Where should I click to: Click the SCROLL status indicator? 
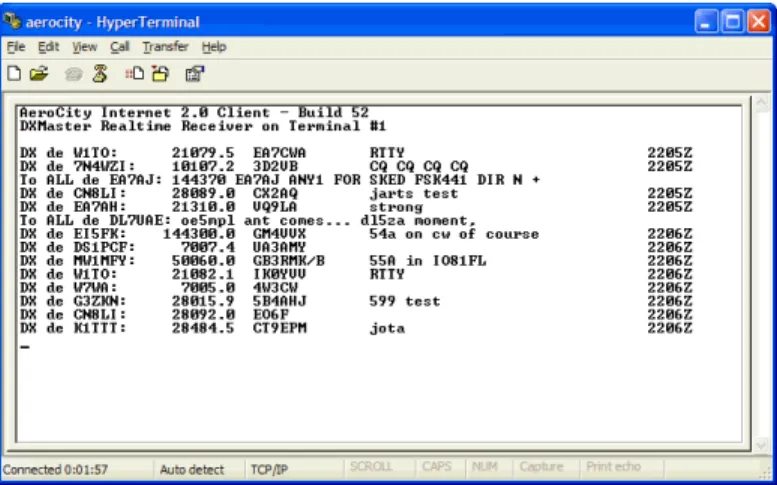click(x=371, y=467)
